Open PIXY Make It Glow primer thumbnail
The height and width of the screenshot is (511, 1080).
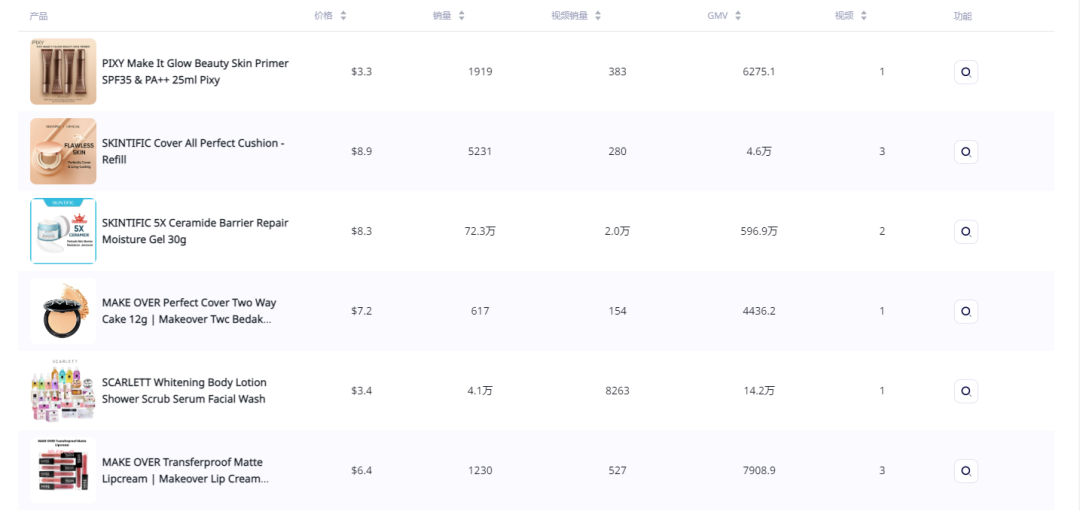[63, 72]
